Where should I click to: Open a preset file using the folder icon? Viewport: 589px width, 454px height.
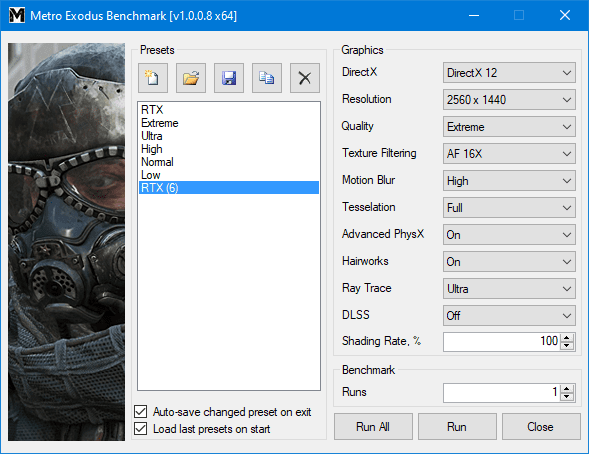191,78
